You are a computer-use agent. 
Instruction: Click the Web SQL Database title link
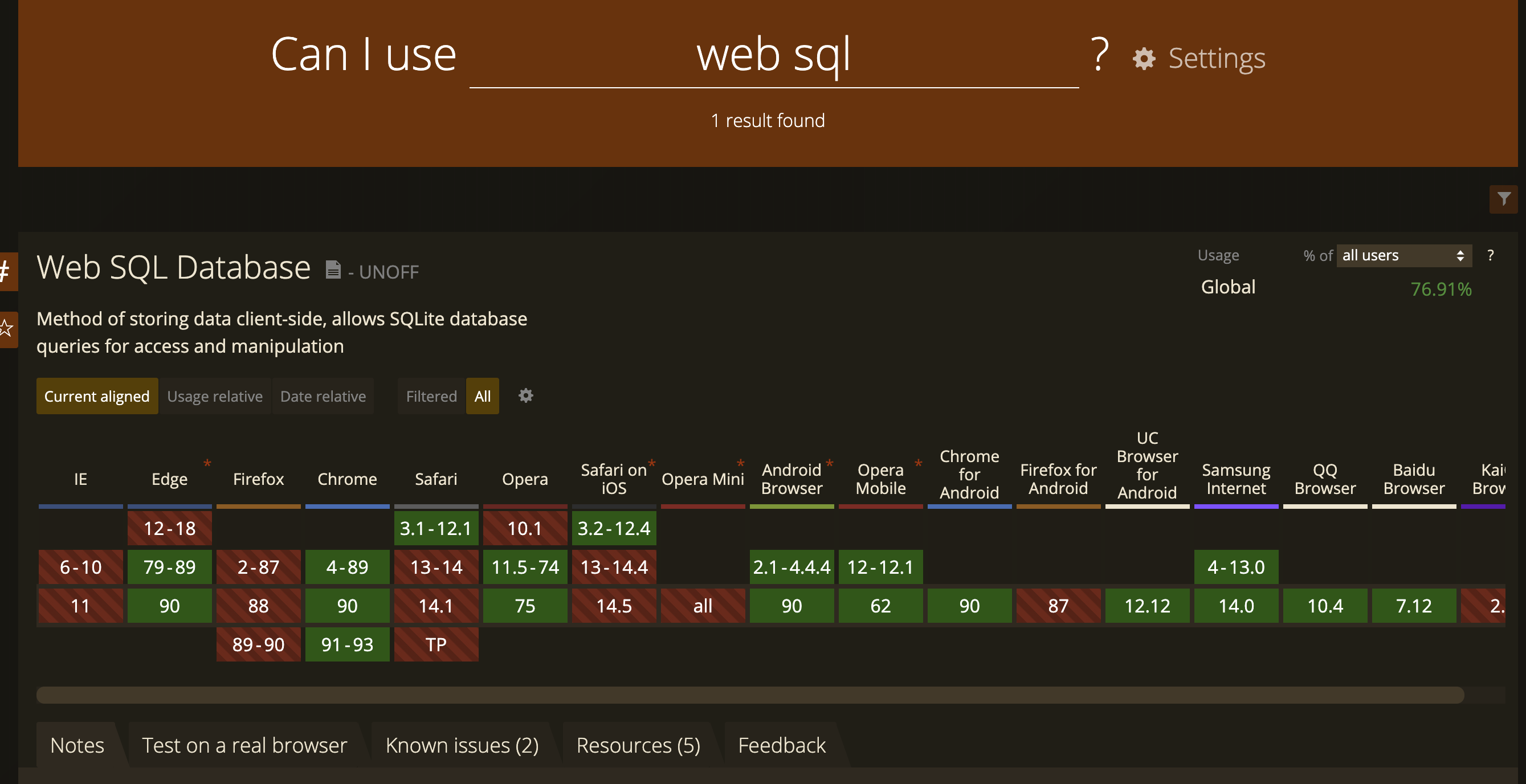pos(174,268)
